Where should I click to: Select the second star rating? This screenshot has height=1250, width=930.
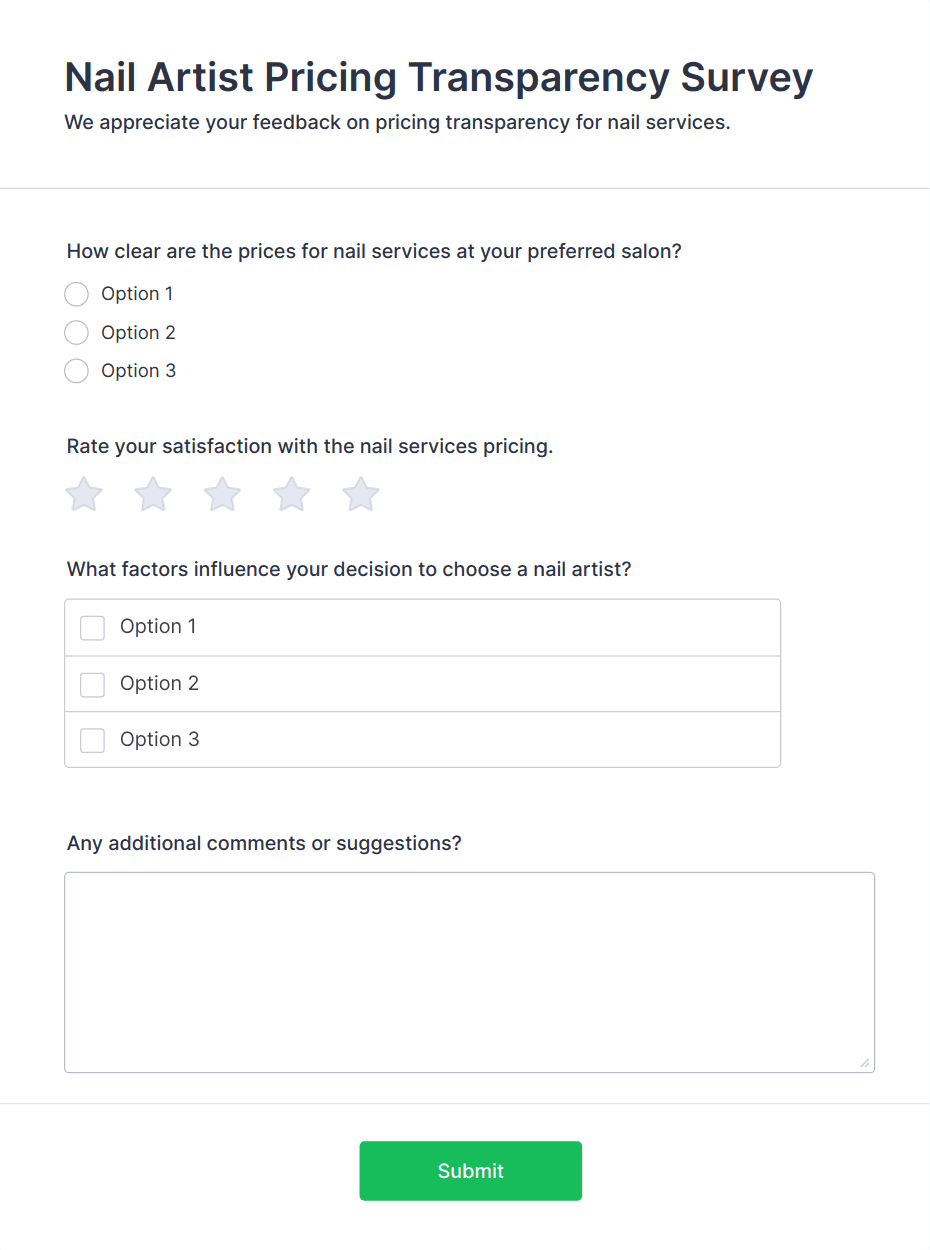(152, 493)
